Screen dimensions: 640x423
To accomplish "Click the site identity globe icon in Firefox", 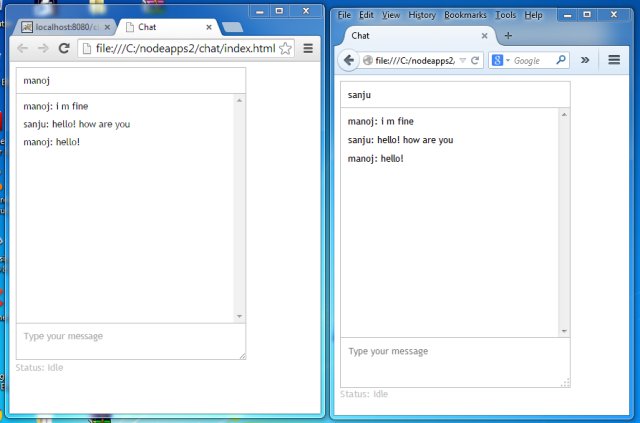I will point(368,60).
